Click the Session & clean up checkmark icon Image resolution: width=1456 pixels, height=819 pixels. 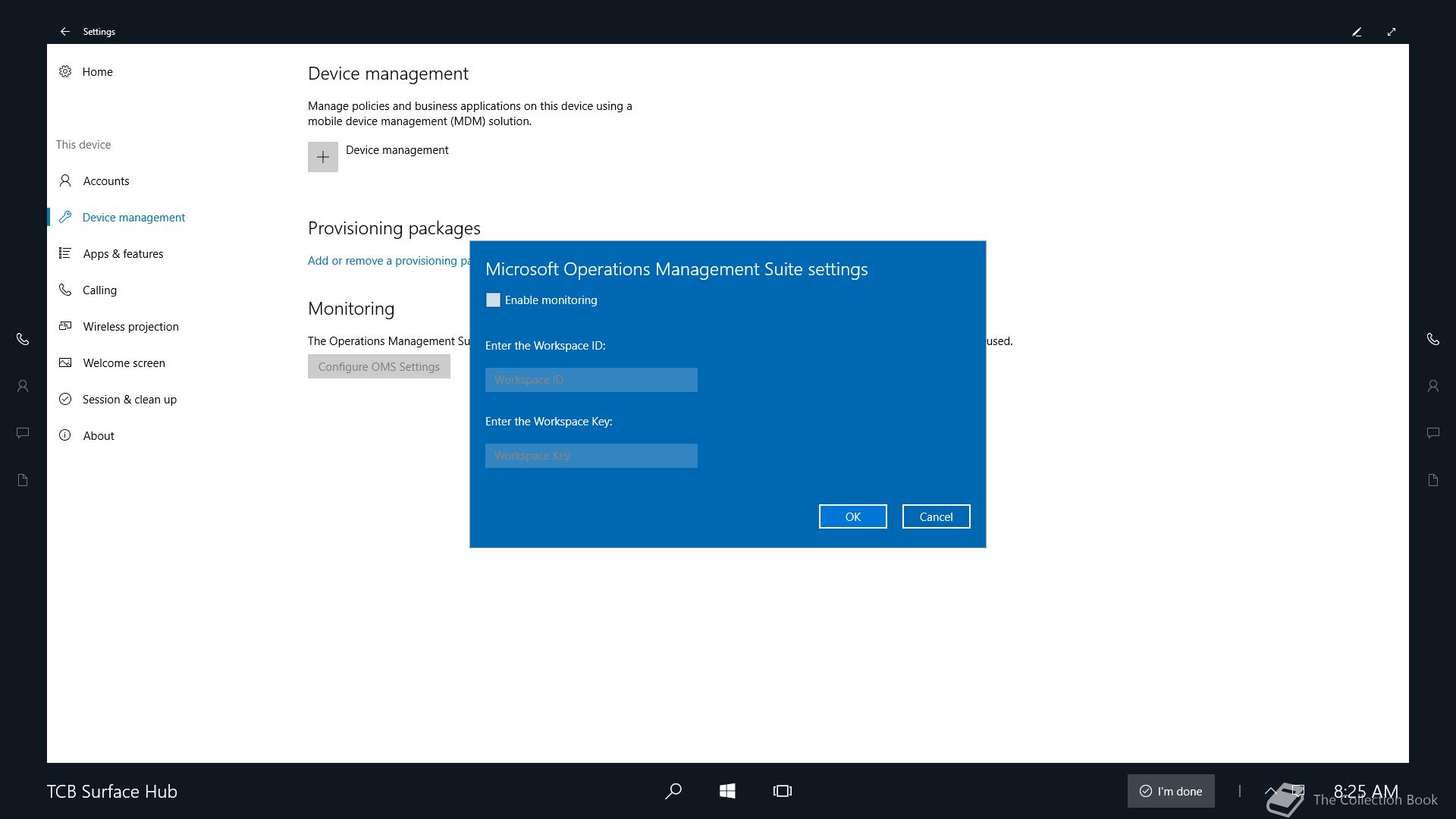(65, 399)
